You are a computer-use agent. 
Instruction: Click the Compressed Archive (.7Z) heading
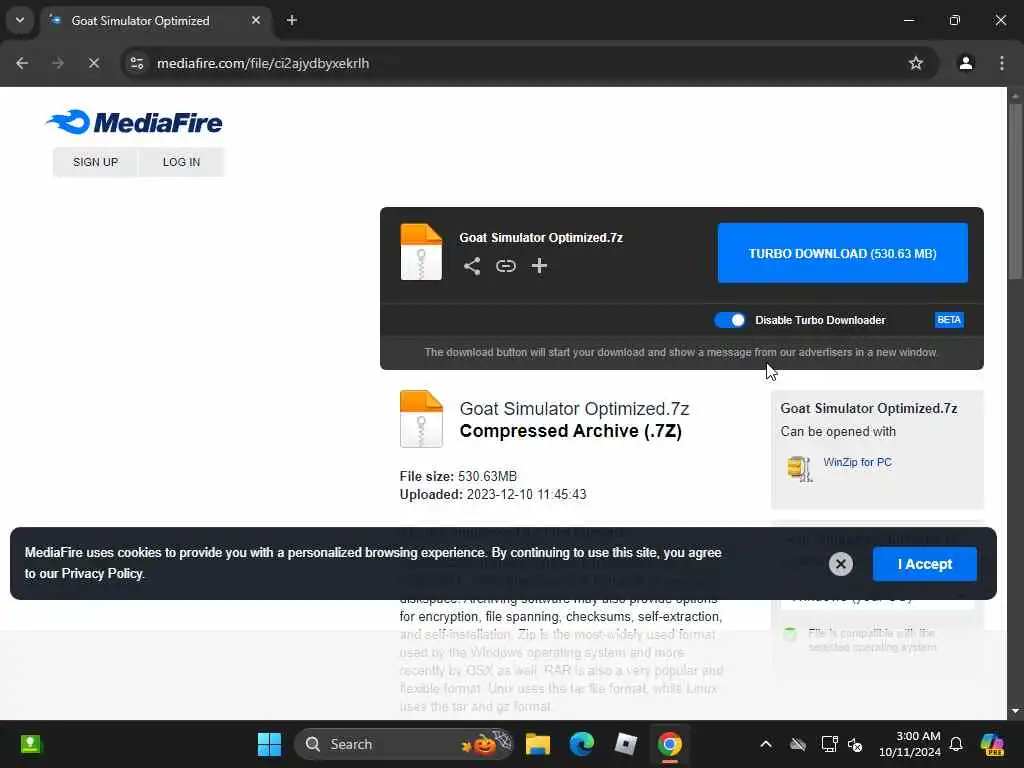[570, 431]
